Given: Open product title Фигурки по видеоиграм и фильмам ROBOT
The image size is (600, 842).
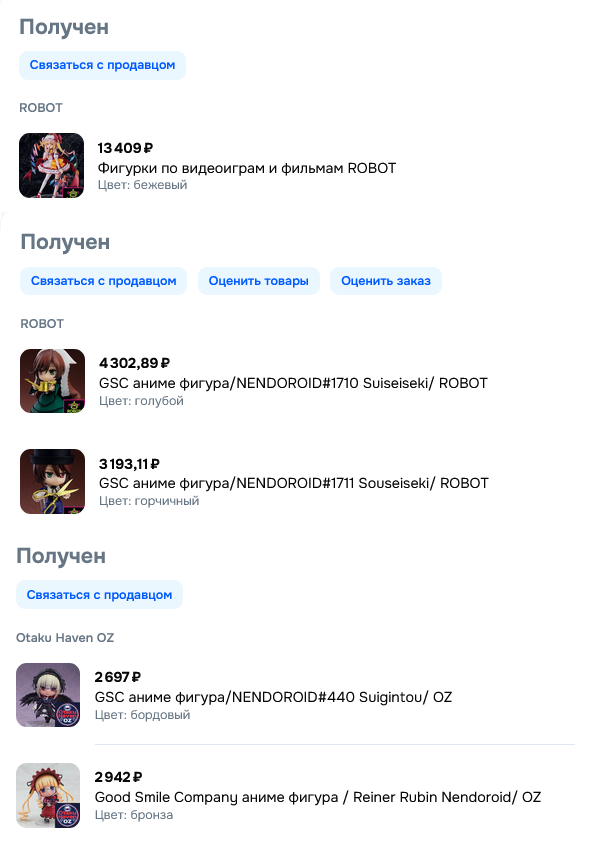Looking at the screenshot, I should pyautogui.click(x=247, y=168).
